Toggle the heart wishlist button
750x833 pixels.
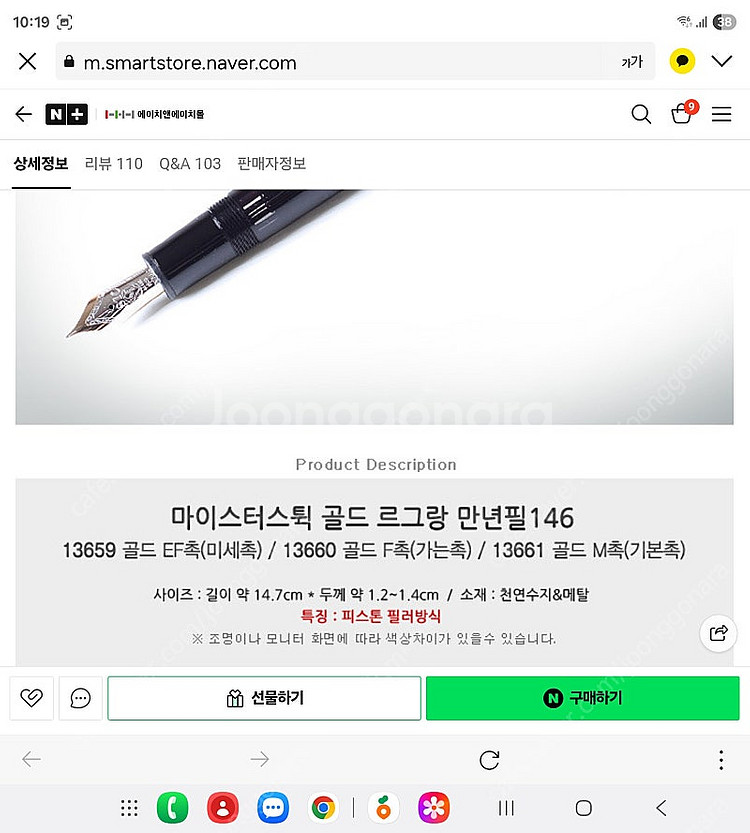(31, 698)
